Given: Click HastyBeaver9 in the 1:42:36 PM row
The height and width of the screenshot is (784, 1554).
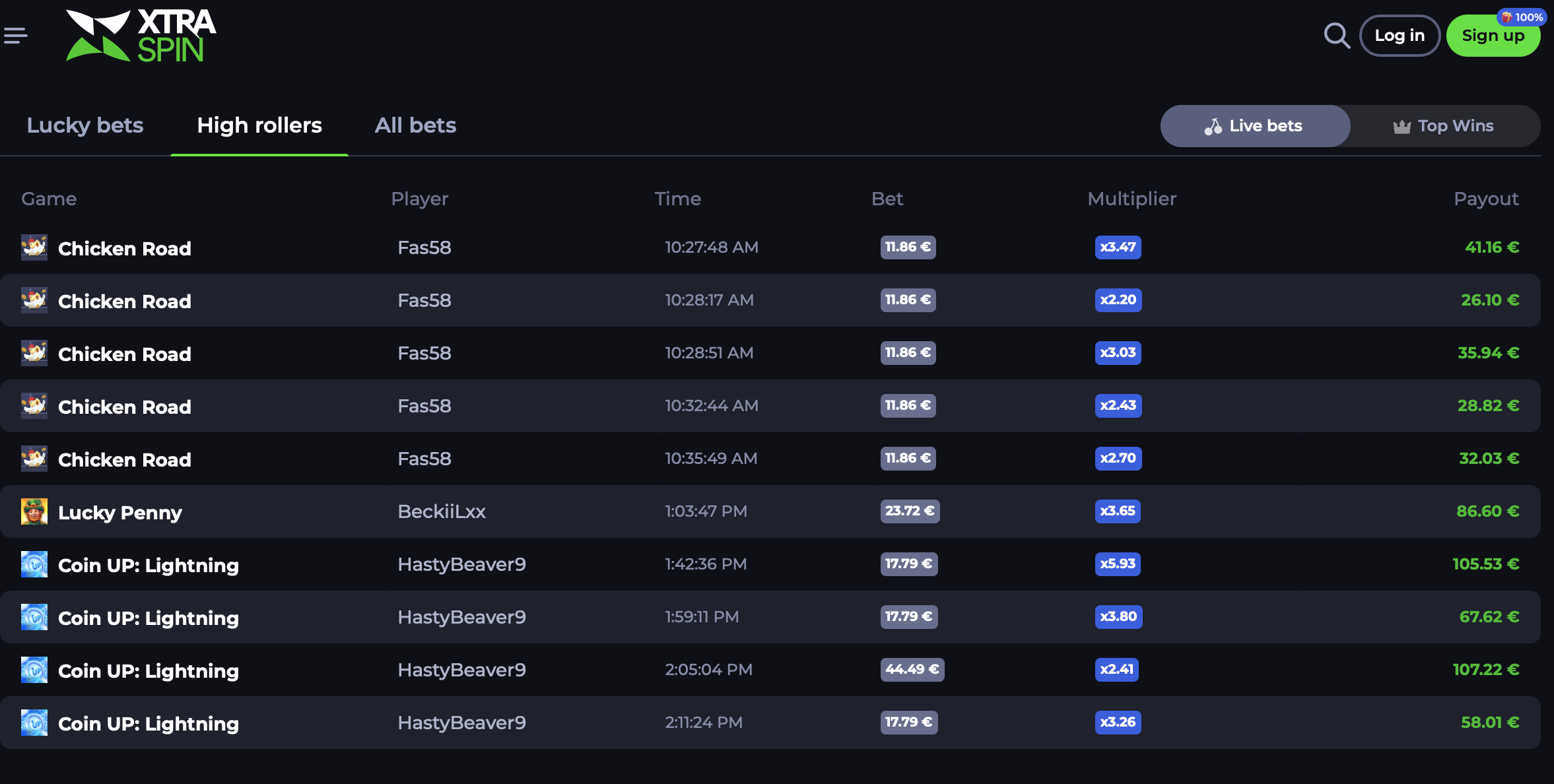Looking at the screenshot, I should point(462,564).
